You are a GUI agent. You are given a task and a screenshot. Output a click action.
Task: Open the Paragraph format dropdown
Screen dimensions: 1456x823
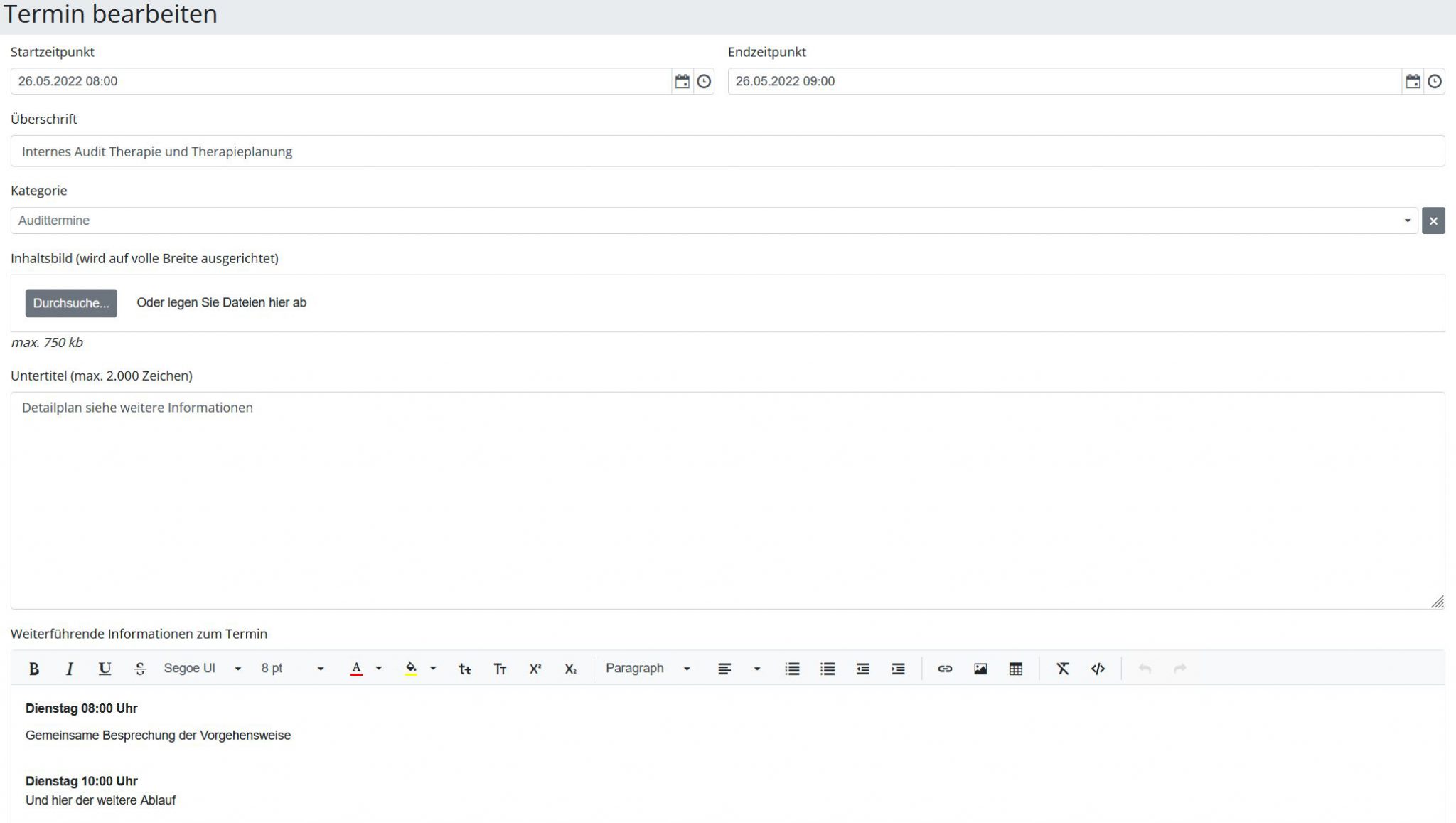point(648,669)
